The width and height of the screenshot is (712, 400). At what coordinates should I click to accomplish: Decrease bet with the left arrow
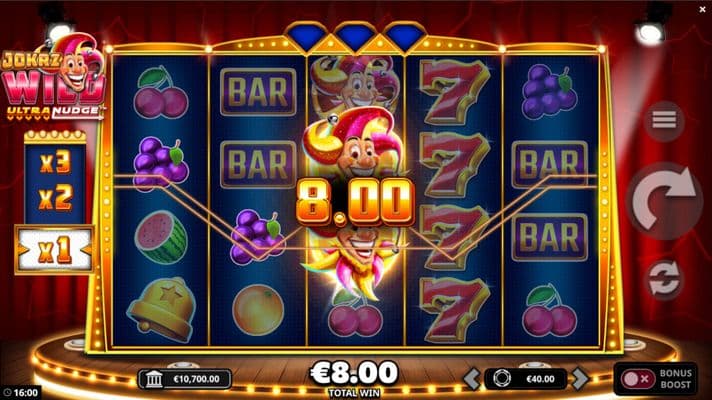point(471,379)
